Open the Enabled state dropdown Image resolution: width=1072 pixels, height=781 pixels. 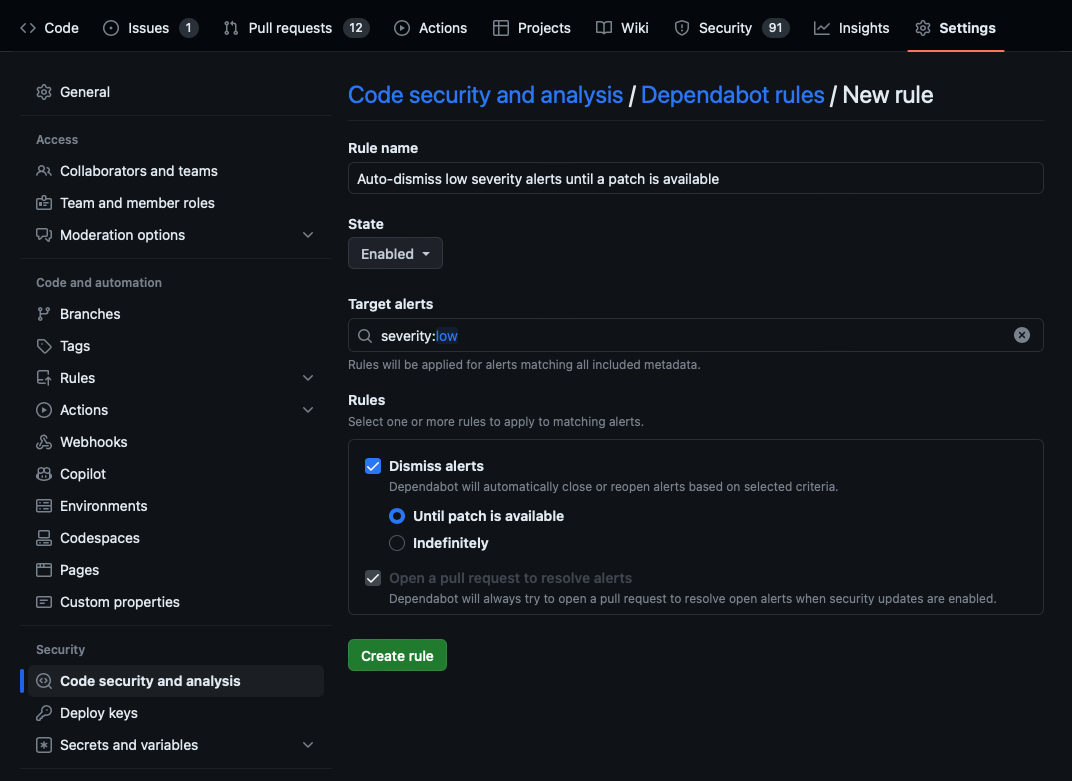(x=395, y=253)
